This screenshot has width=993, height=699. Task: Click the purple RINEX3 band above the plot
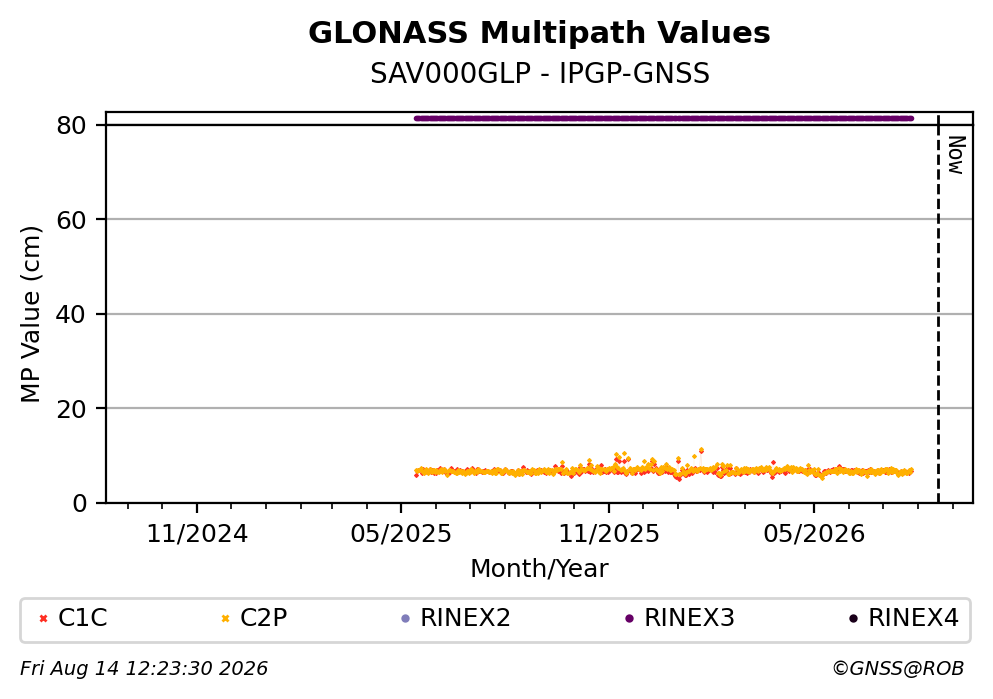664,118
